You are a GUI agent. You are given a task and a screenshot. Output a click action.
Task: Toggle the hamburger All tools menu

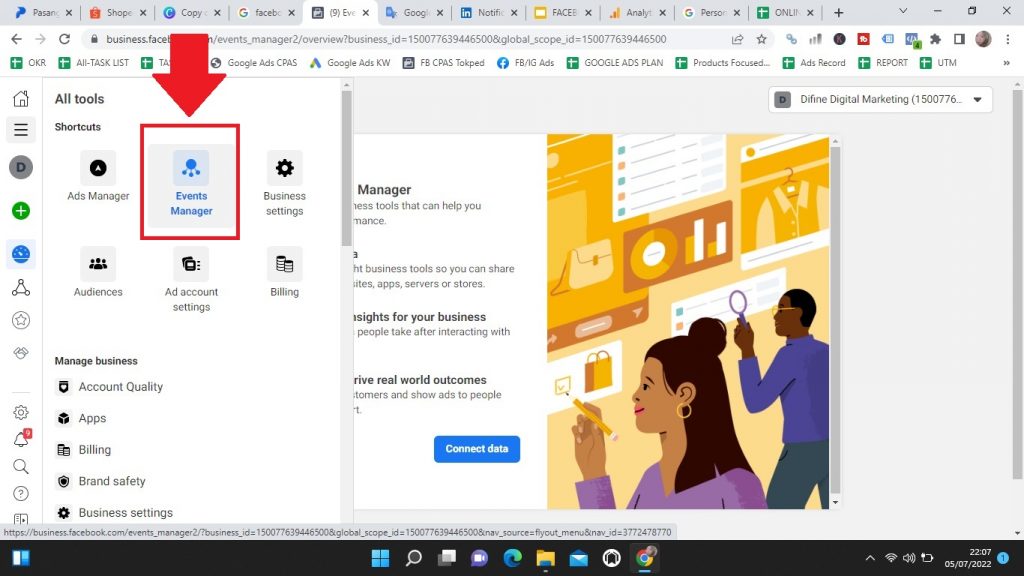point(20,130)
